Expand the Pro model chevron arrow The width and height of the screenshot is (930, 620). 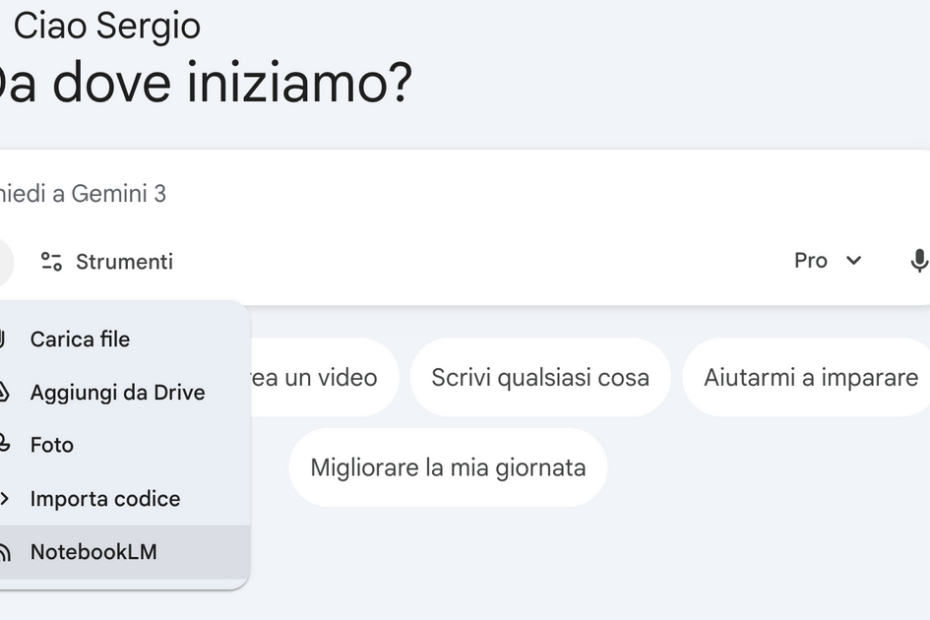click(x=853, y=261)
